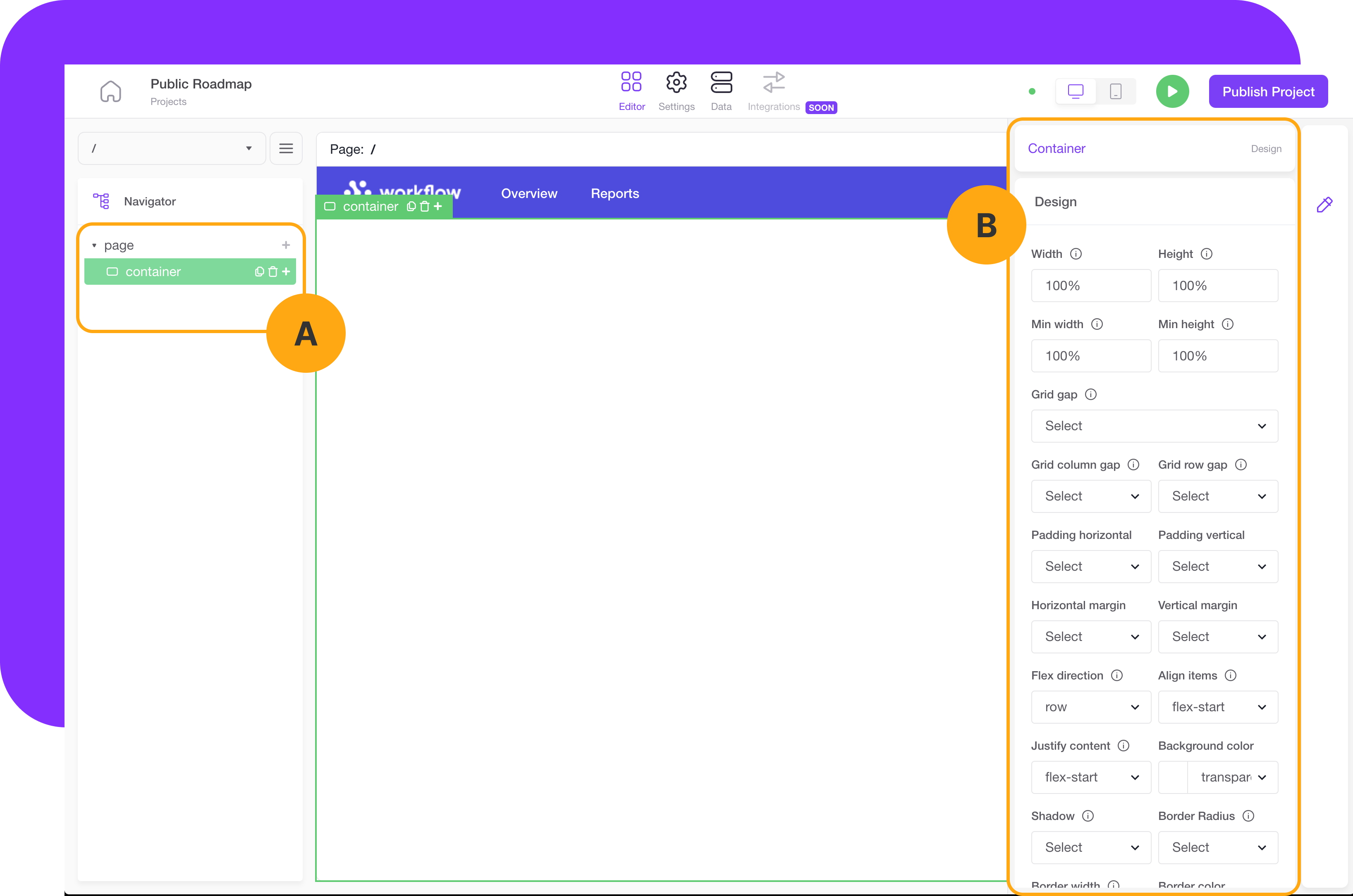
Task: Open the Grid gap dropdown
Action: pyautogui.click(x=1154, y=426)
